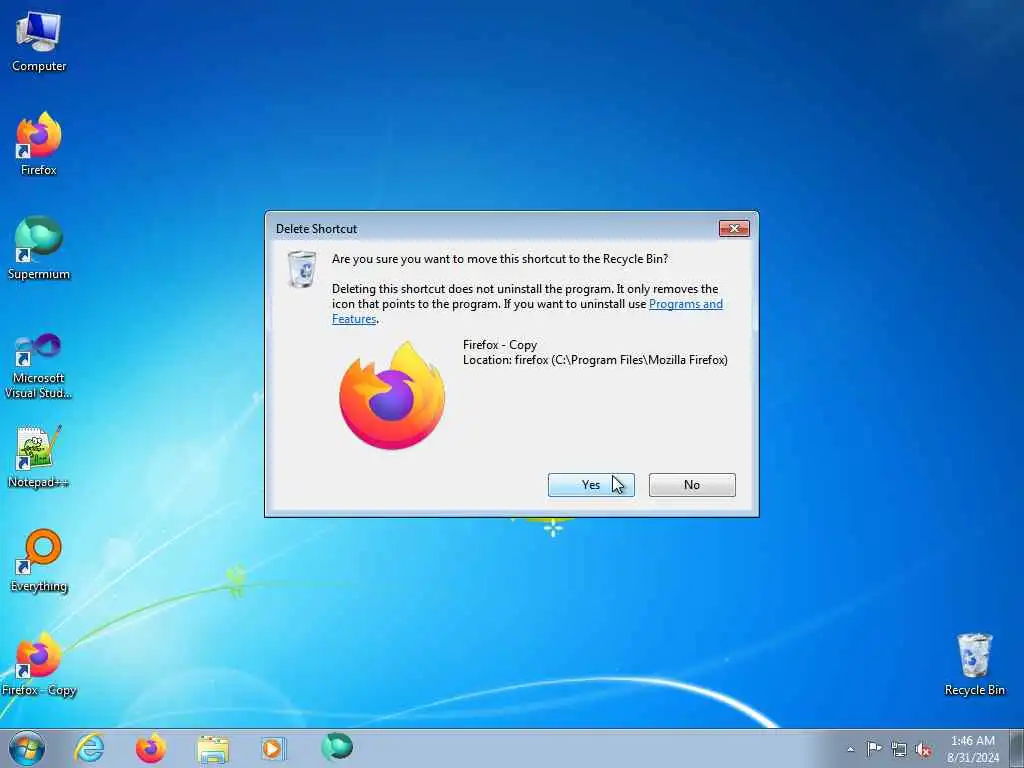Select the Supermium desktop shortcut
The width and height of the screenshot is (1024, 768).
[39, 248]
